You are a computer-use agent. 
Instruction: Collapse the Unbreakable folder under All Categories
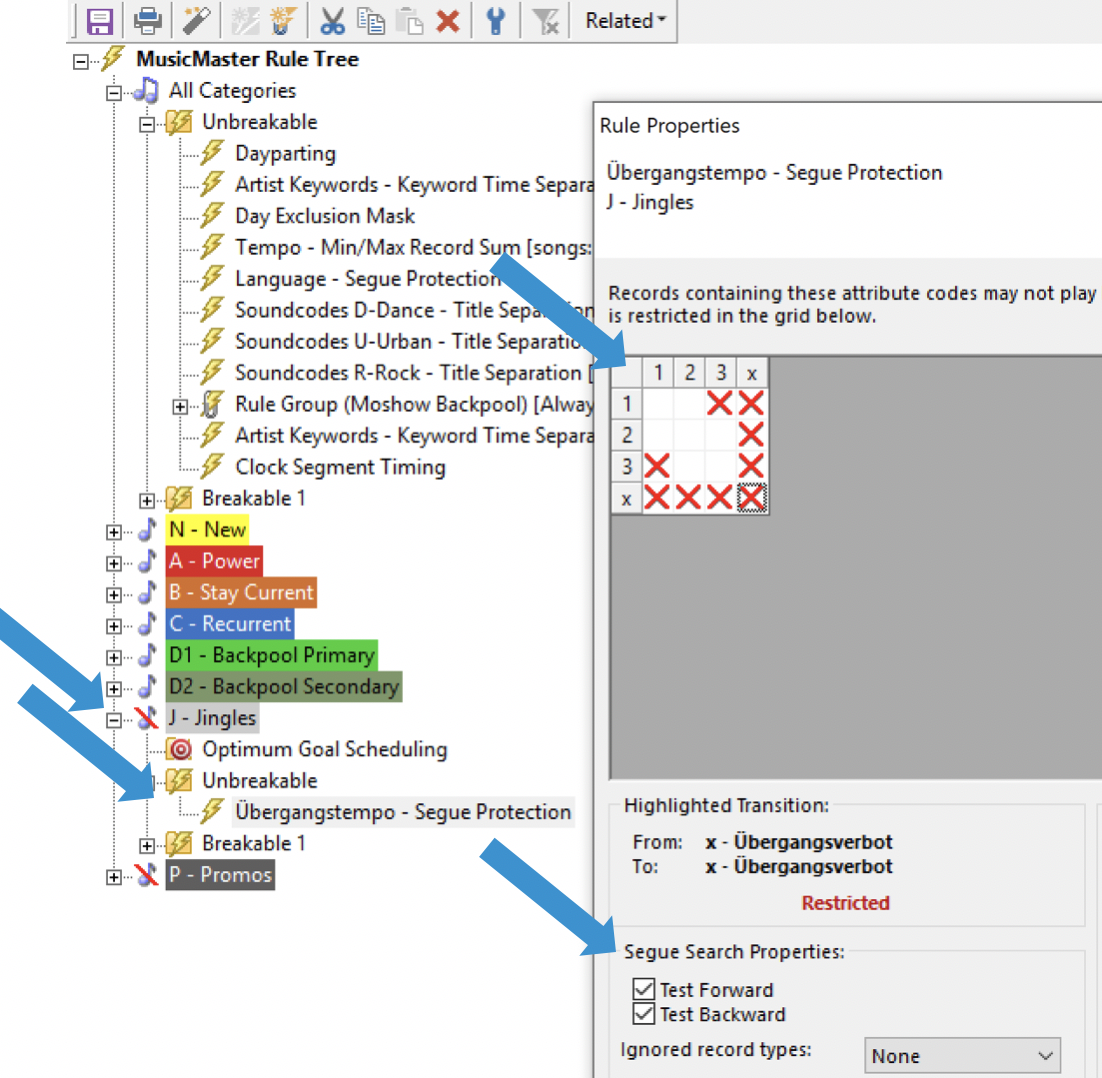pyautogui.click(x=147, y=124)
